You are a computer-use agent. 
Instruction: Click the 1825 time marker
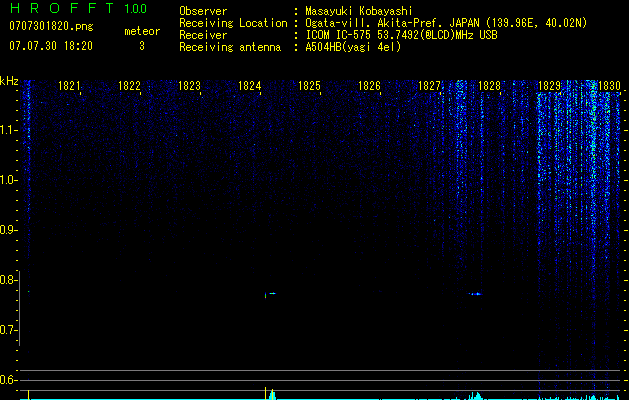(310, 85)
